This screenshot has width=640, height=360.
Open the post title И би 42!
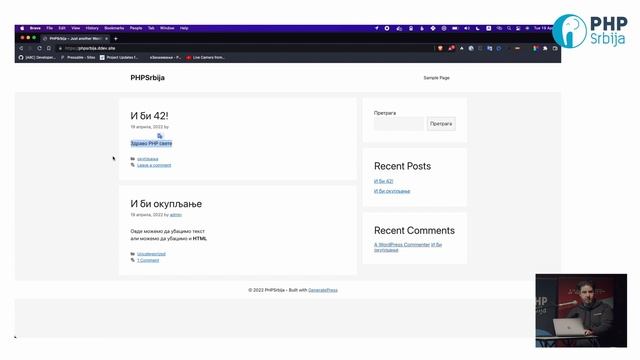click(x=149, y=116)
